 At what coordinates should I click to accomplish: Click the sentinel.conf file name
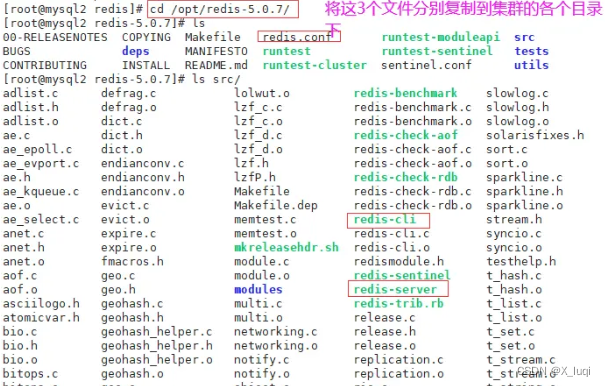tap(426, 65)
